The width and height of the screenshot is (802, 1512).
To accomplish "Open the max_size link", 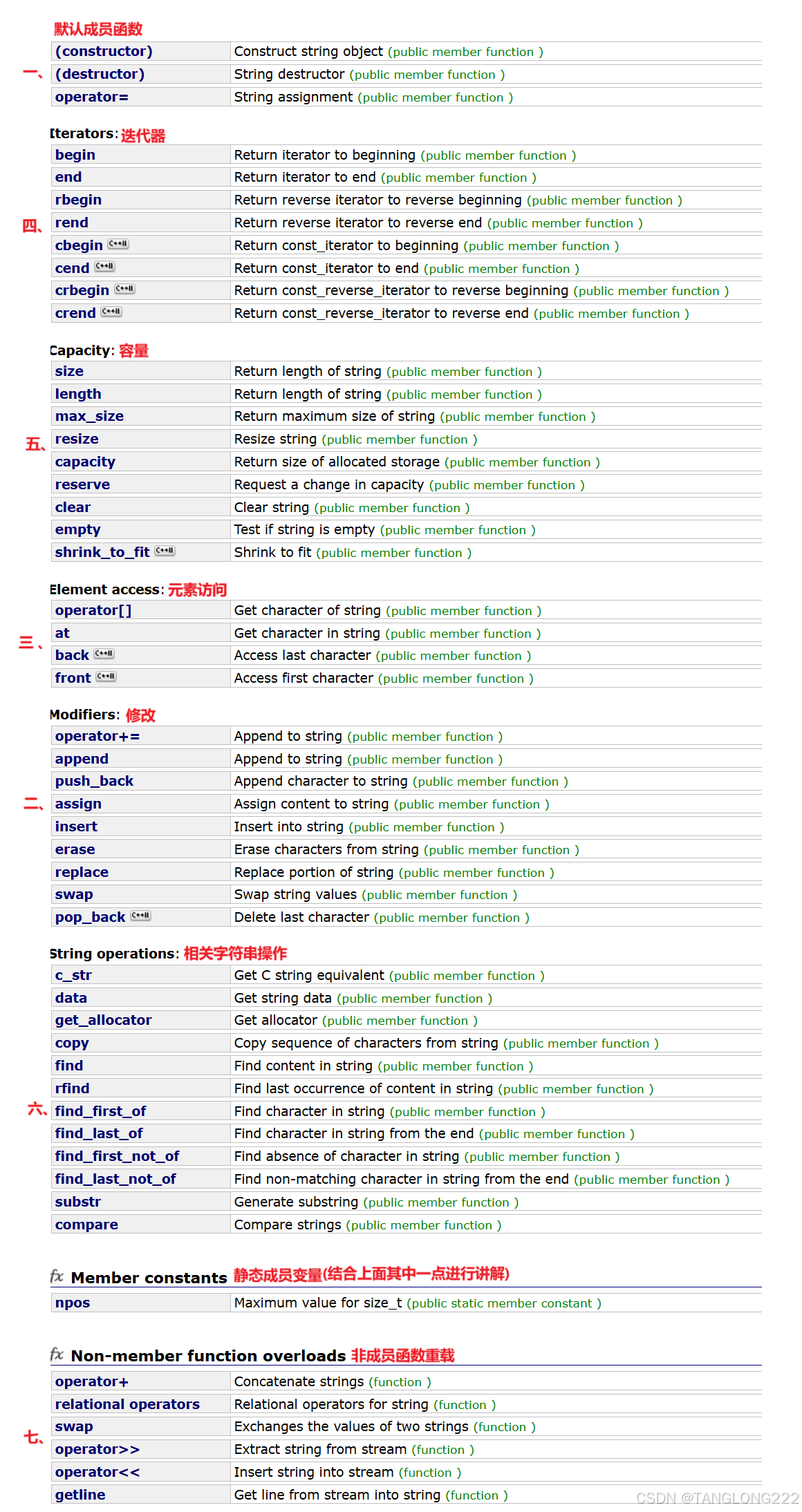I will click(x=90, y=416).
